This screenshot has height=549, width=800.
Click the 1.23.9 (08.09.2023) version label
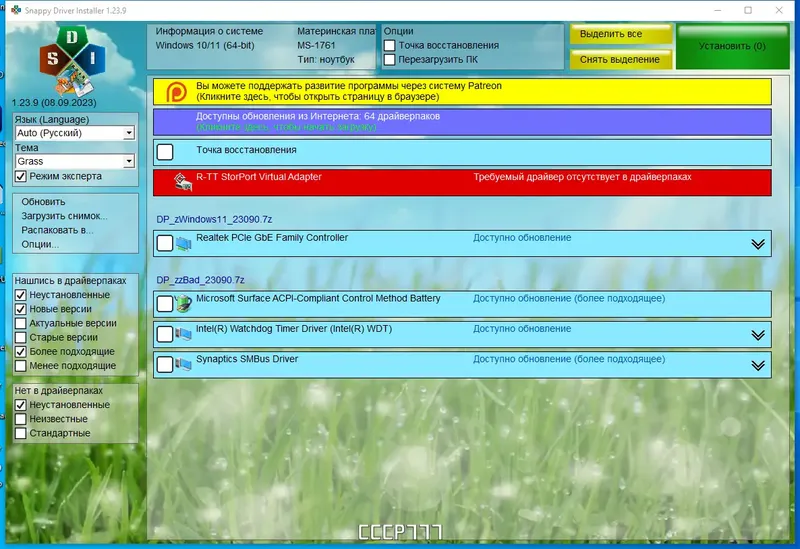pos(54,103)
